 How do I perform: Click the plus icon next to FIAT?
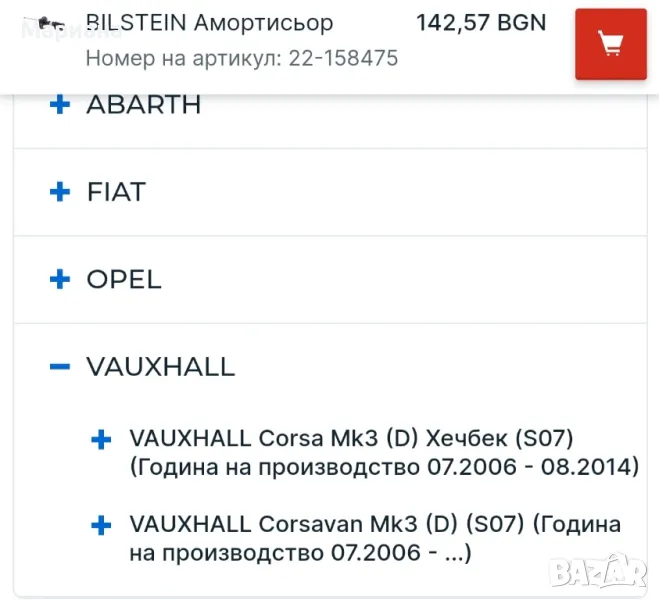click(60, 192)
